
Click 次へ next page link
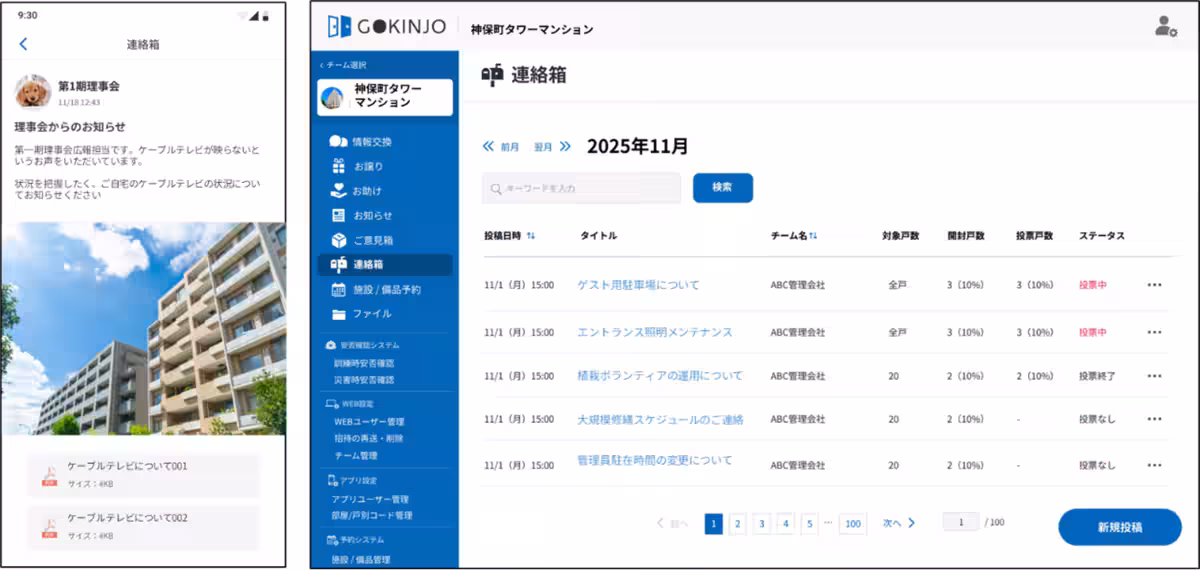pyautogui.click(x=899, y=523)
